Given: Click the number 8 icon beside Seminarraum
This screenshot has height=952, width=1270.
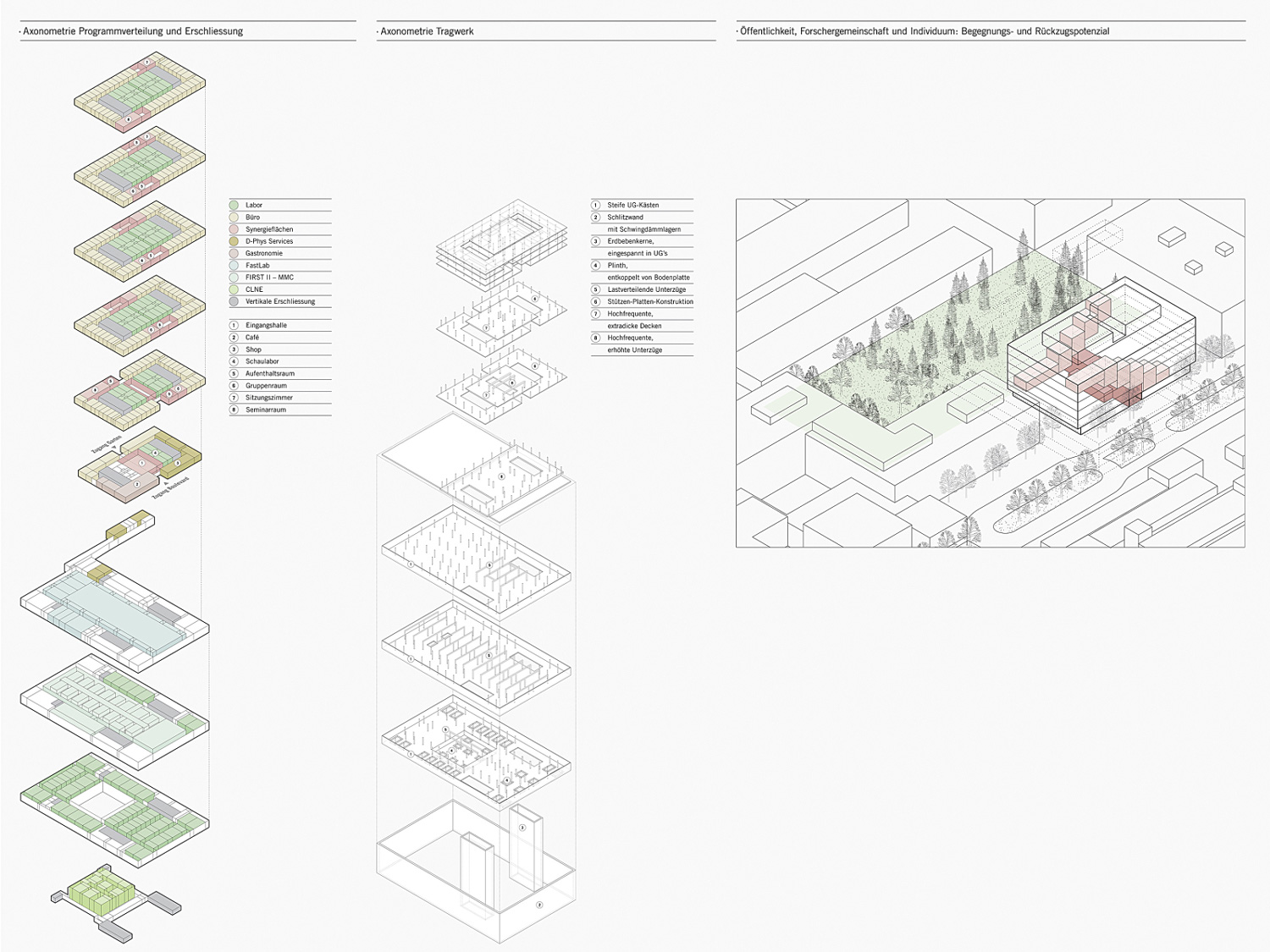Looking at the screenshot, I should pos(235,410).
